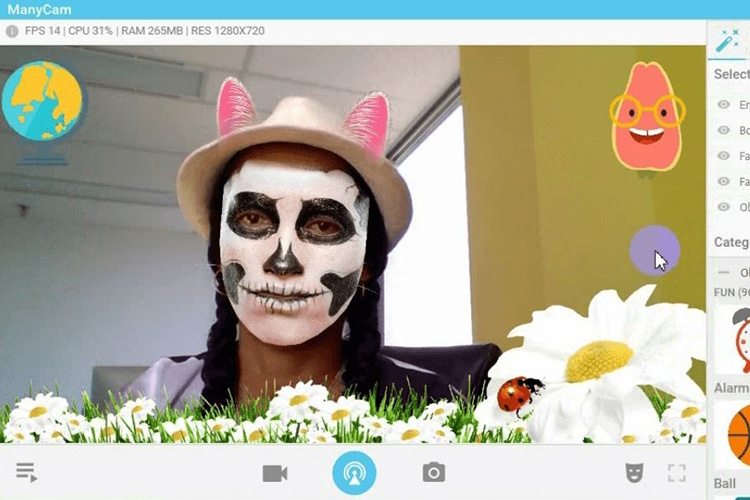This screenshot has height=500, width=750.
Task: Take a snapshot with the camera icon
Action: pyautogui.click(x=434, y=473)
